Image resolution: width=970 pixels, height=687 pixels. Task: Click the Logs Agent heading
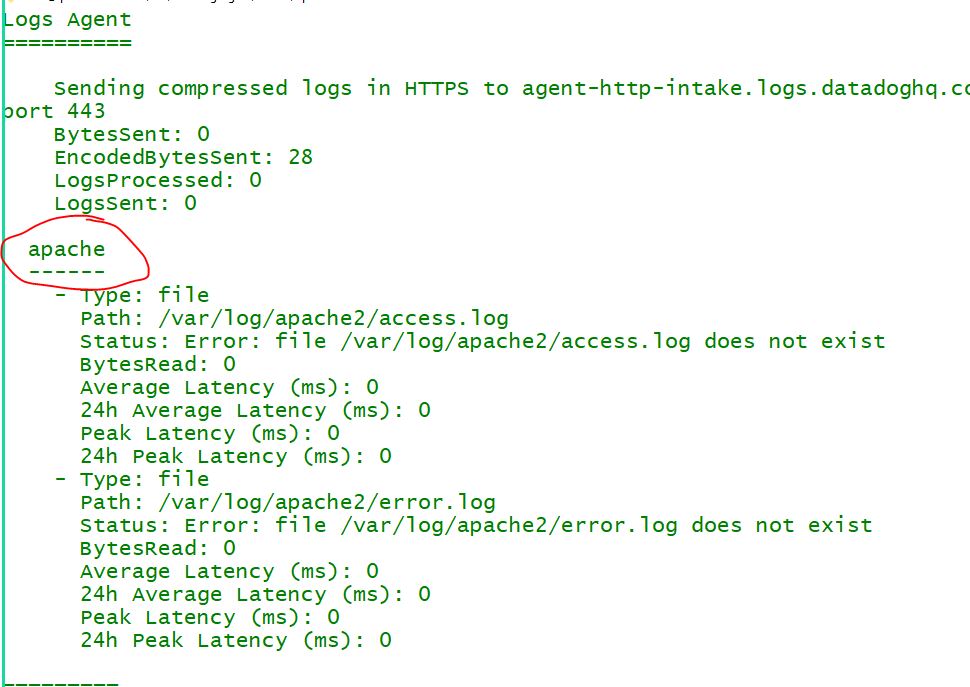(67, 20)
